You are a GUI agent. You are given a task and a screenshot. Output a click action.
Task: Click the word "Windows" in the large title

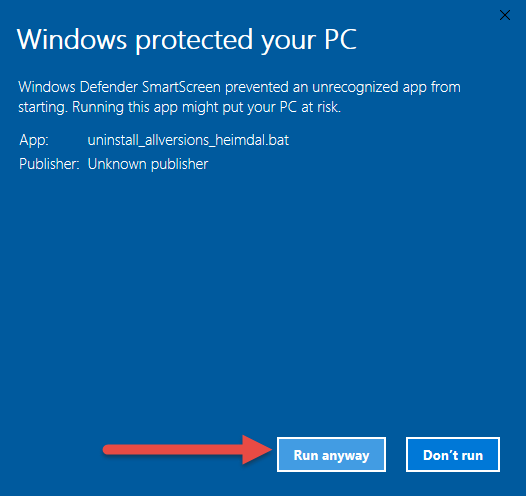click(72, 39)
